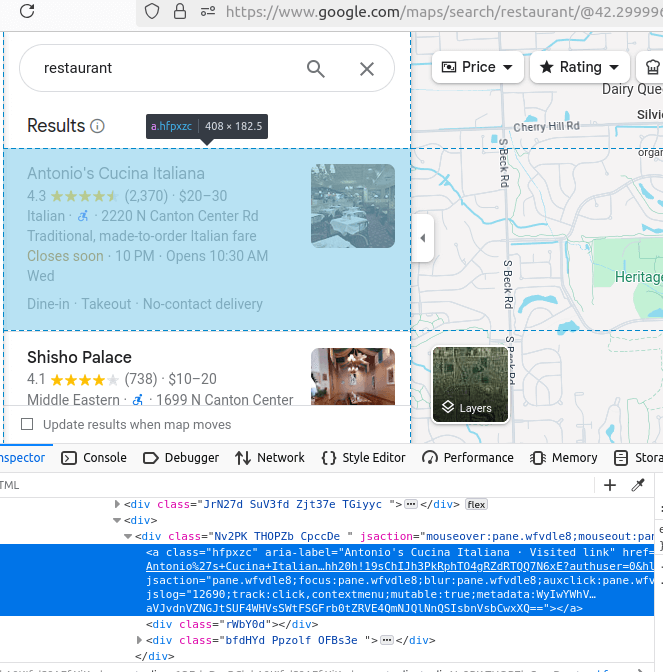663x672 pixels.
Task: Select the highlighted a.hfpxzc anchor node
Action: pyautogui.click(x=327, y=580)
